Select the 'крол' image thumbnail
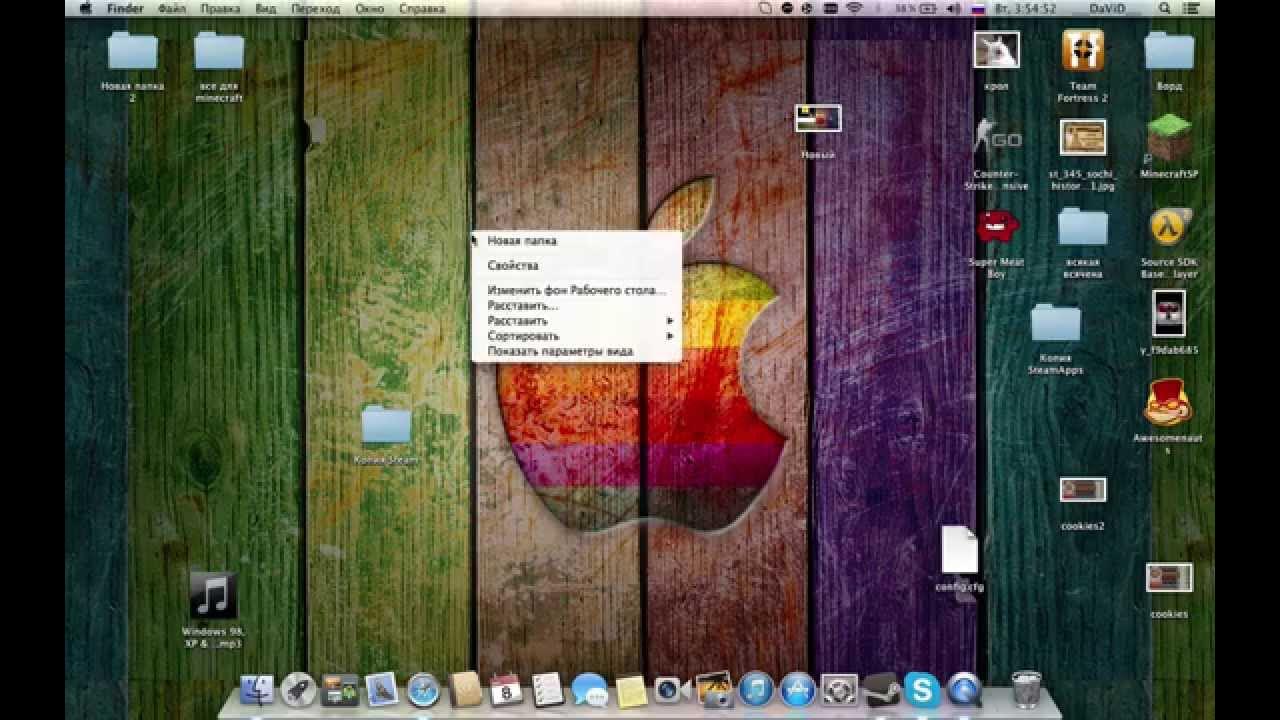This screenshot has width=1280, height=720. [x=997, y=50]
